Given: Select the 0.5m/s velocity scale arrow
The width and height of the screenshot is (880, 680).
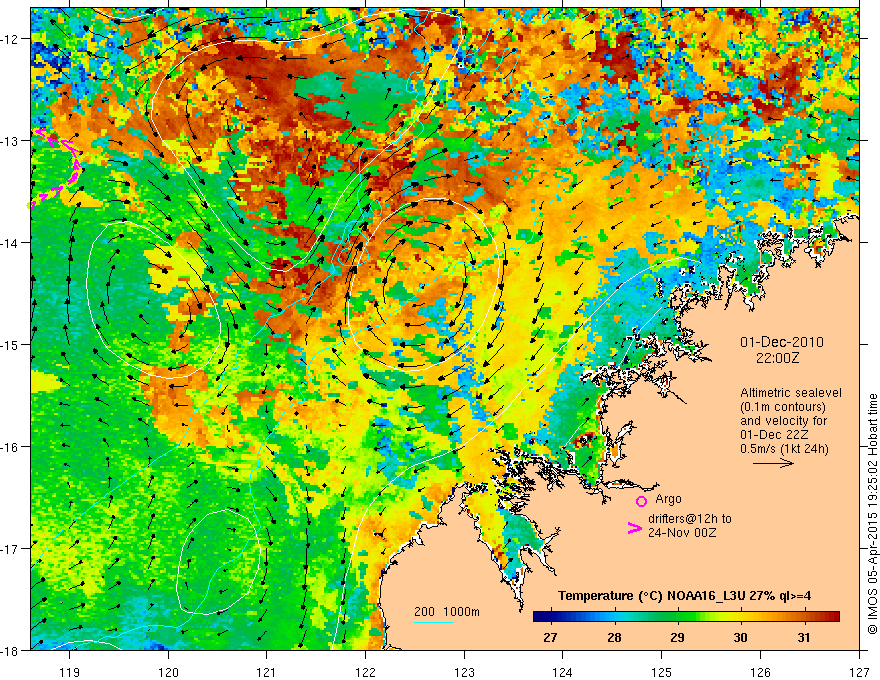Looking at the screenshot, I should [x=773, y=463].
